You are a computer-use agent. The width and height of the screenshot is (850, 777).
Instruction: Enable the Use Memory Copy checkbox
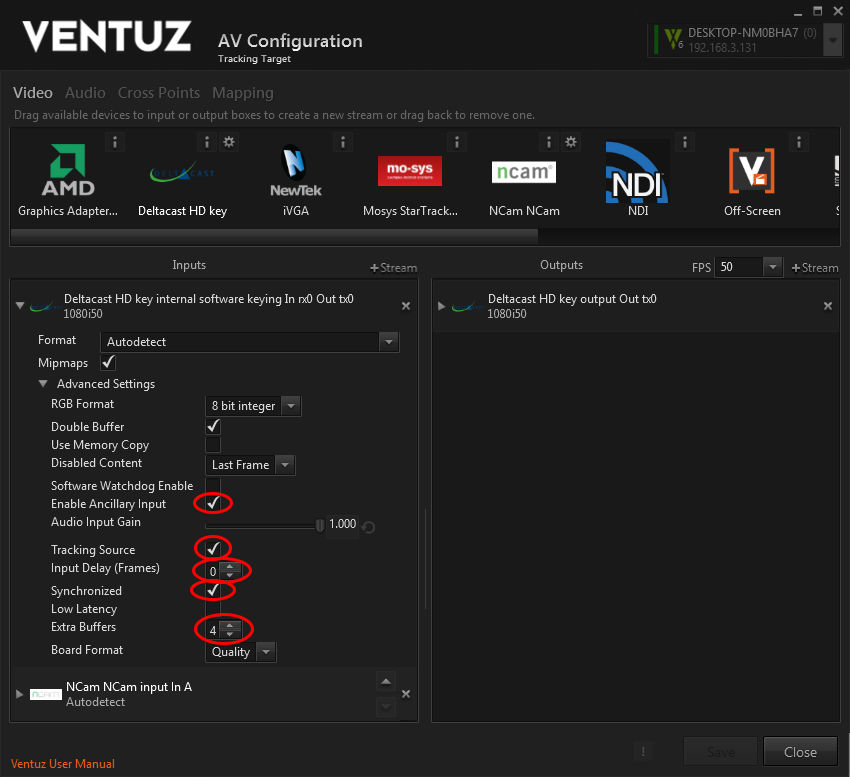[x=213, y=445]
